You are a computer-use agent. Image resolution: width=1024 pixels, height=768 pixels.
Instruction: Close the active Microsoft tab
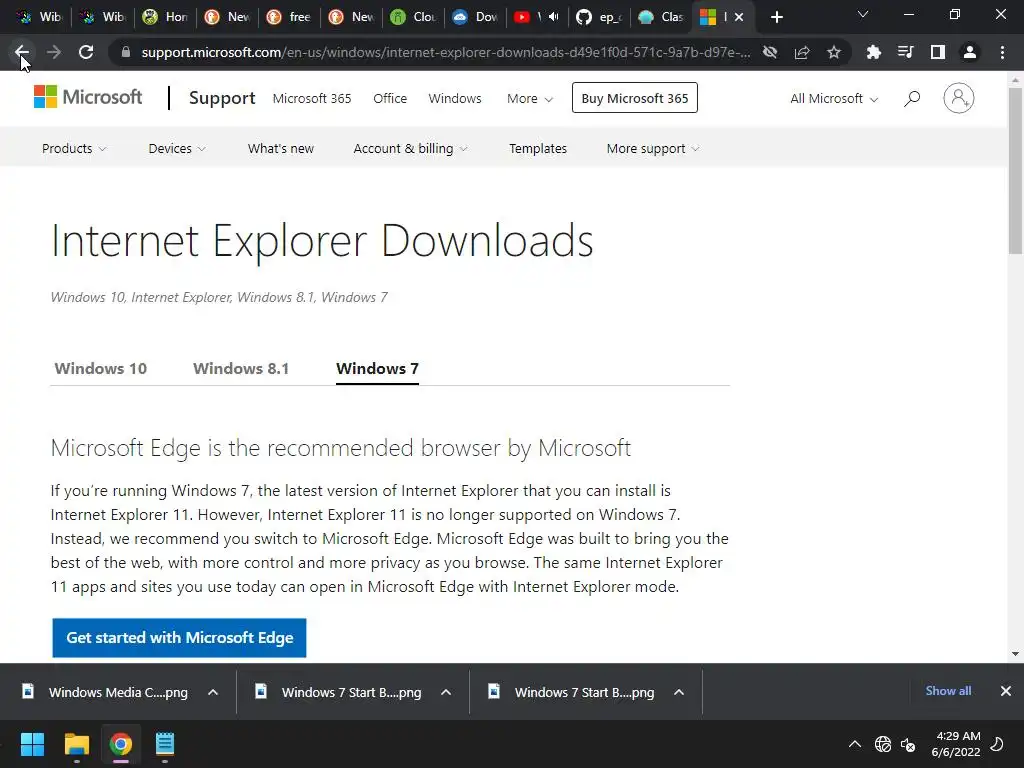[739, 17]
